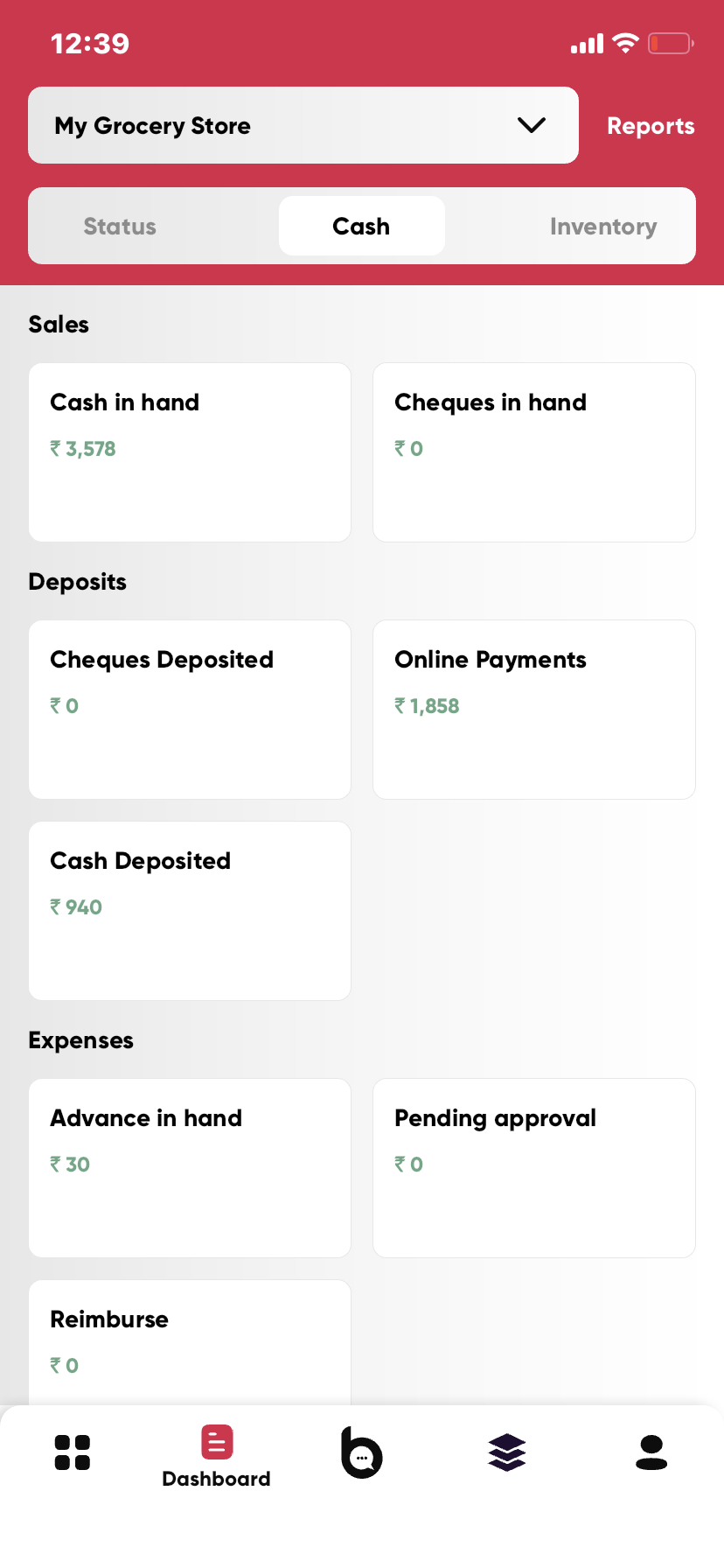Tap the Wi-Fi status icon
The height and width of the screenshot is (1568, 724).
coord(625,43)
